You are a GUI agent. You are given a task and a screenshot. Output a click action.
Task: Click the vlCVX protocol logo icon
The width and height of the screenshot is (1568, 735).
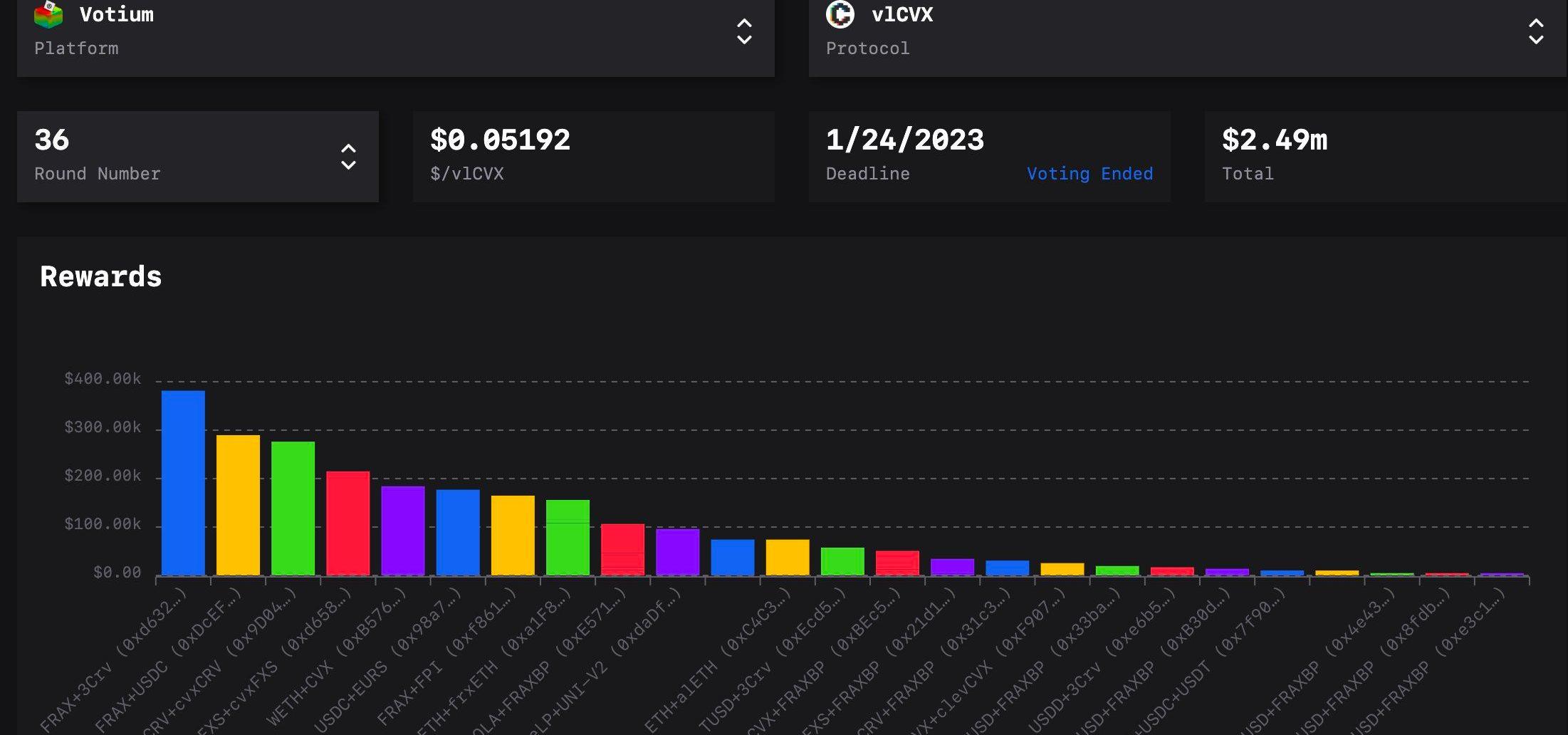[840, 14]
